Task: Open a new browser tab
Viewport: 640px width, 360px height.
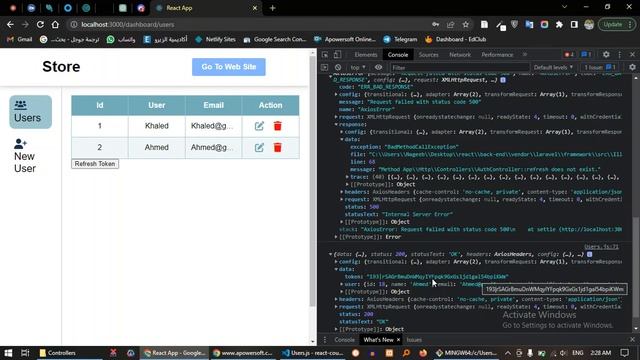Action: click(272, 8)
